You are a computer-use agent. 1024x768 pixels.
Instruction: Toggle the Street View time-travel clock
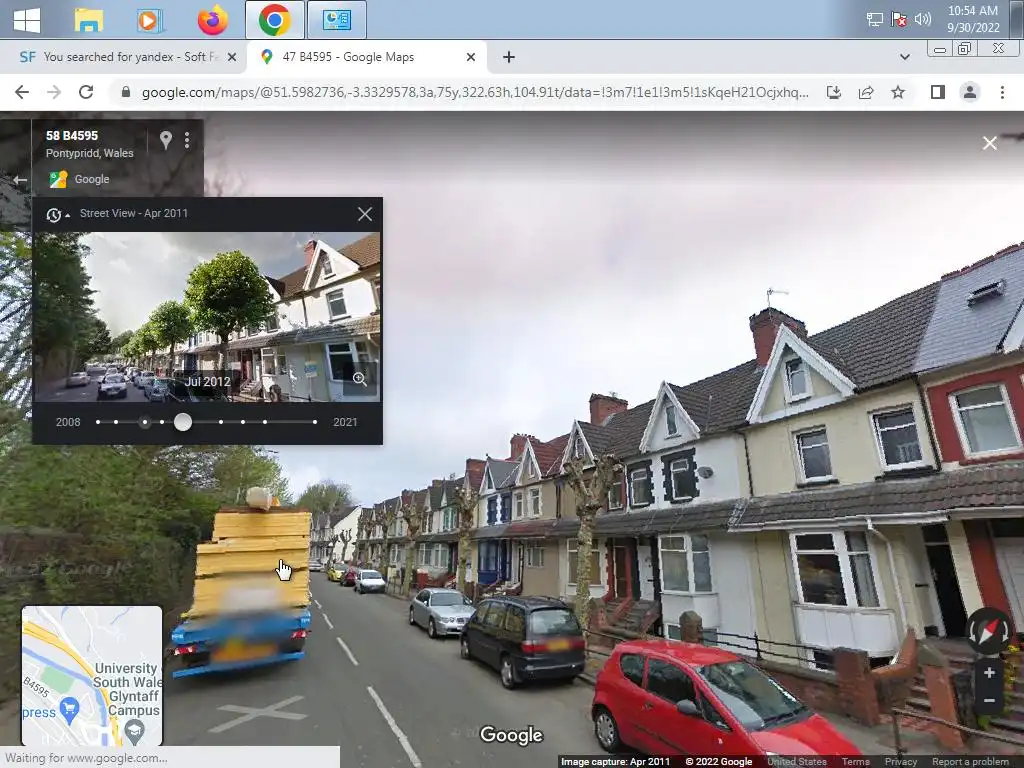point(56,214)
